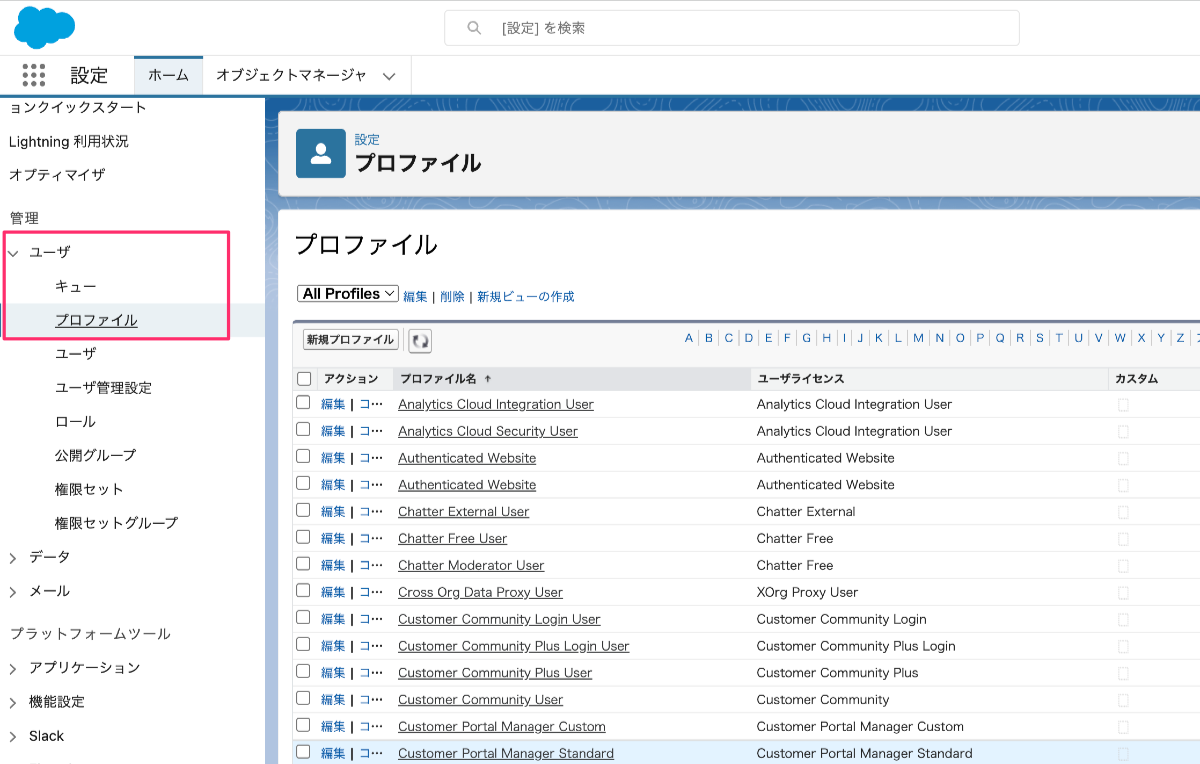The image size is (1200, 764).
Task: Select キュー under ユーザ
Action: tap(76, 286)
